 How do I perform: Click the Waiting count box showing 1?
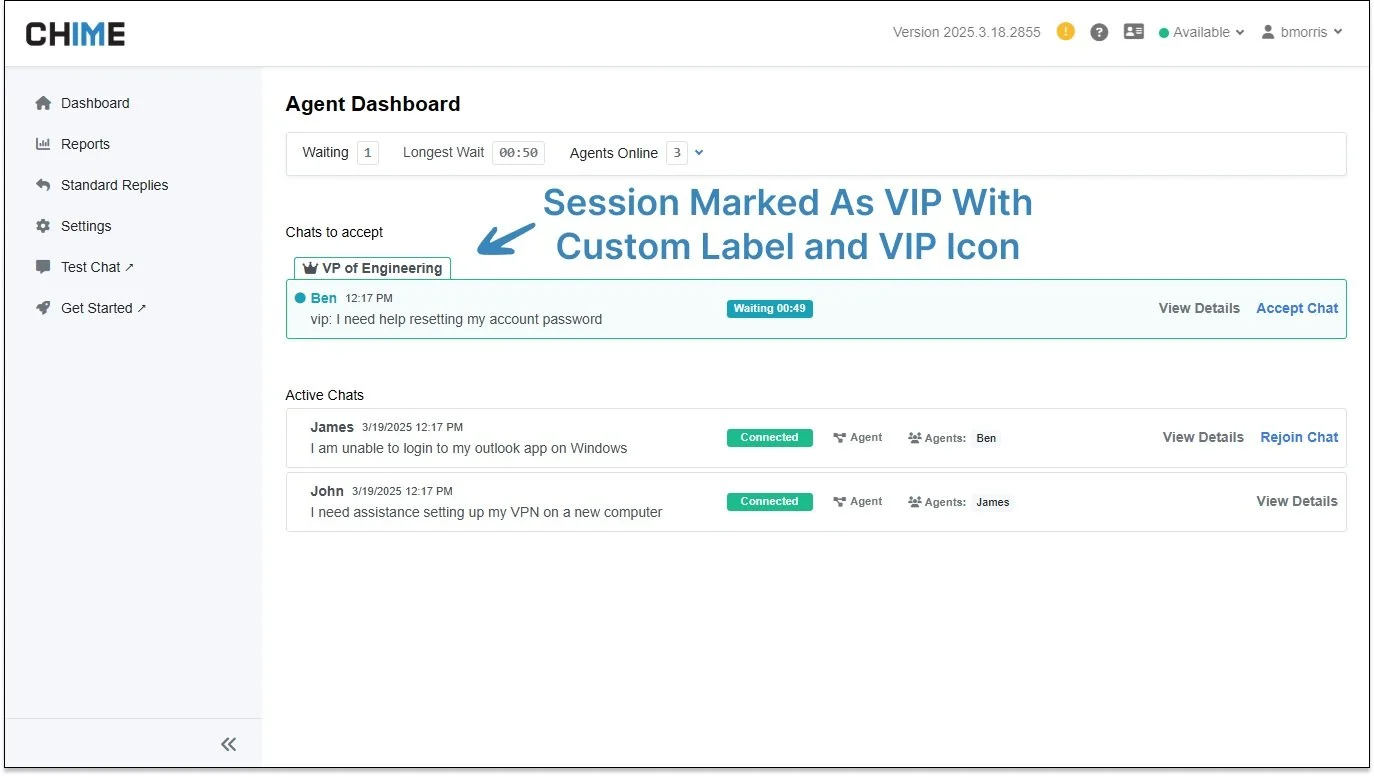368,153
